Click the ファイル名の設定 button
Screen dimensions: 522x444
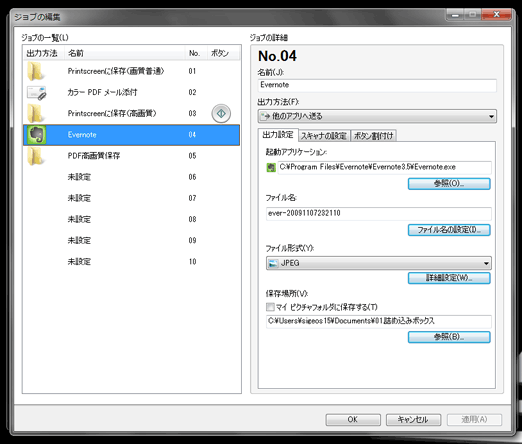(449, 230)
